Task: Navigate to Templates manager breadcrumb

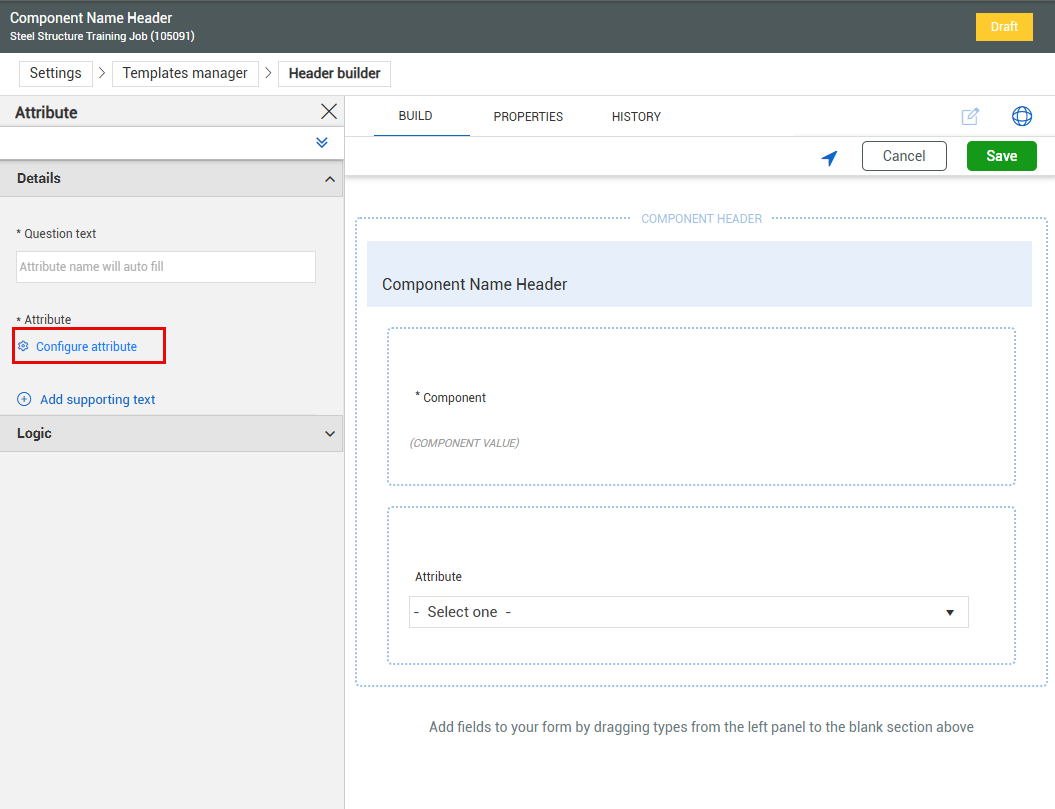Action: click(x=185, y=73)
